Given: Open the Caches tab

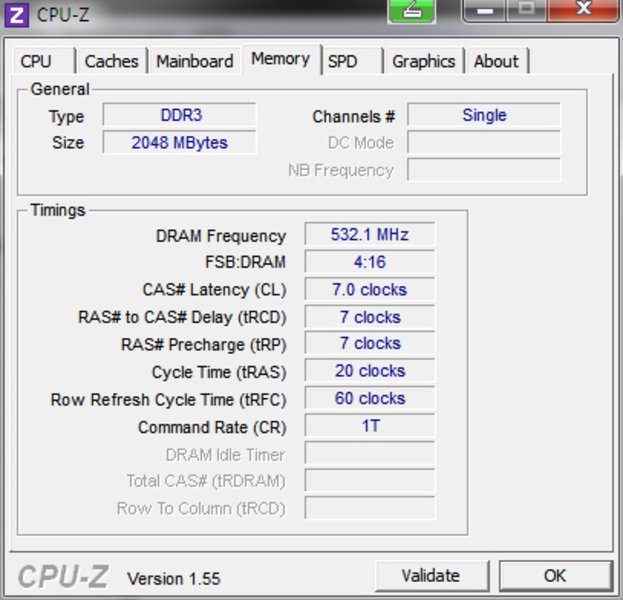Looking at the screenshot, I should (x=112, y=61).
